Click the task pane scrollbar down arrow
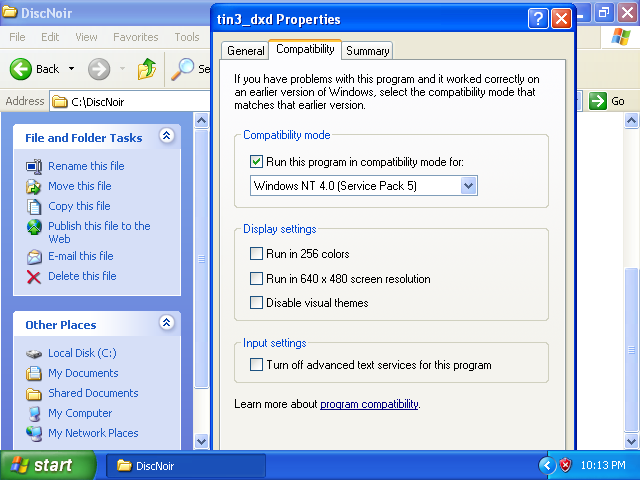The height and width of the screenshot is (480, 640). coord(201,441)
